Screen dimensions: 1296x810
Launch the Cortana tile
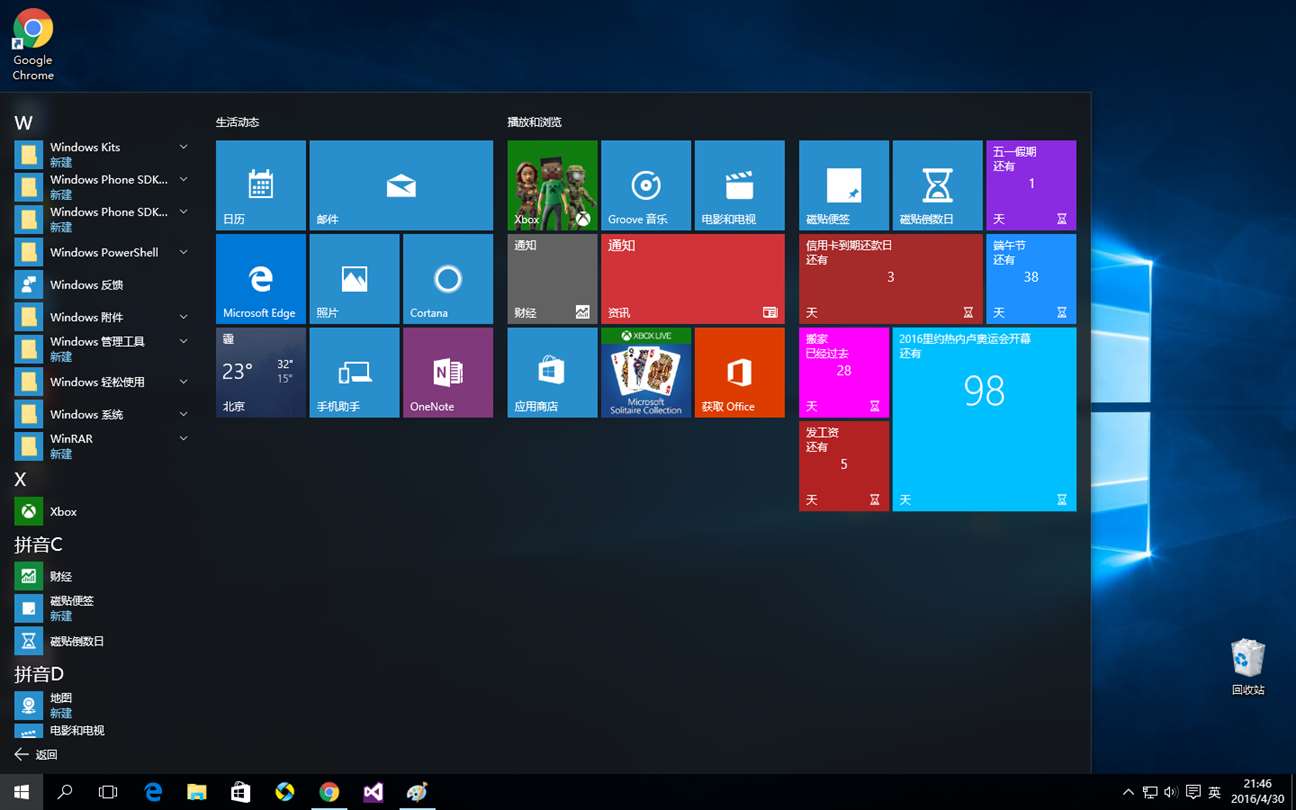pyautogui.click(x=448, y=279)
